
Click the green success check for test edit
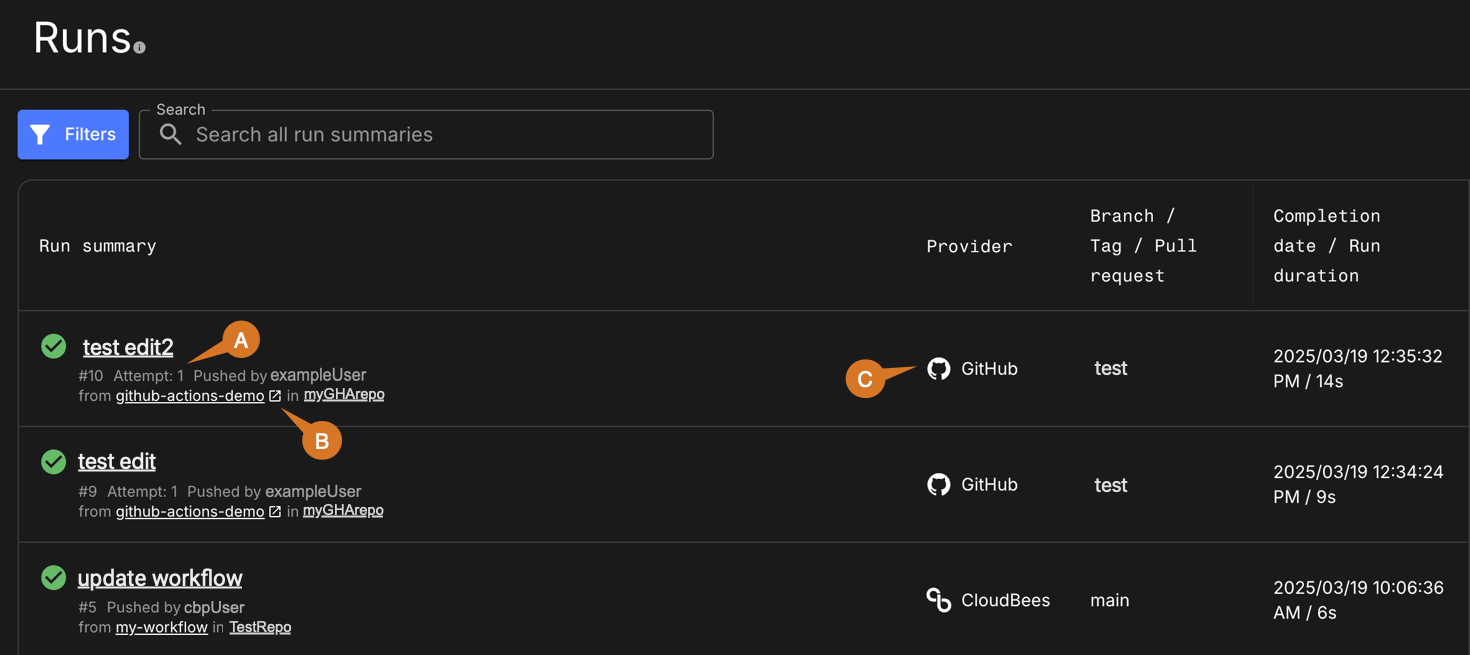pos(54,461)
